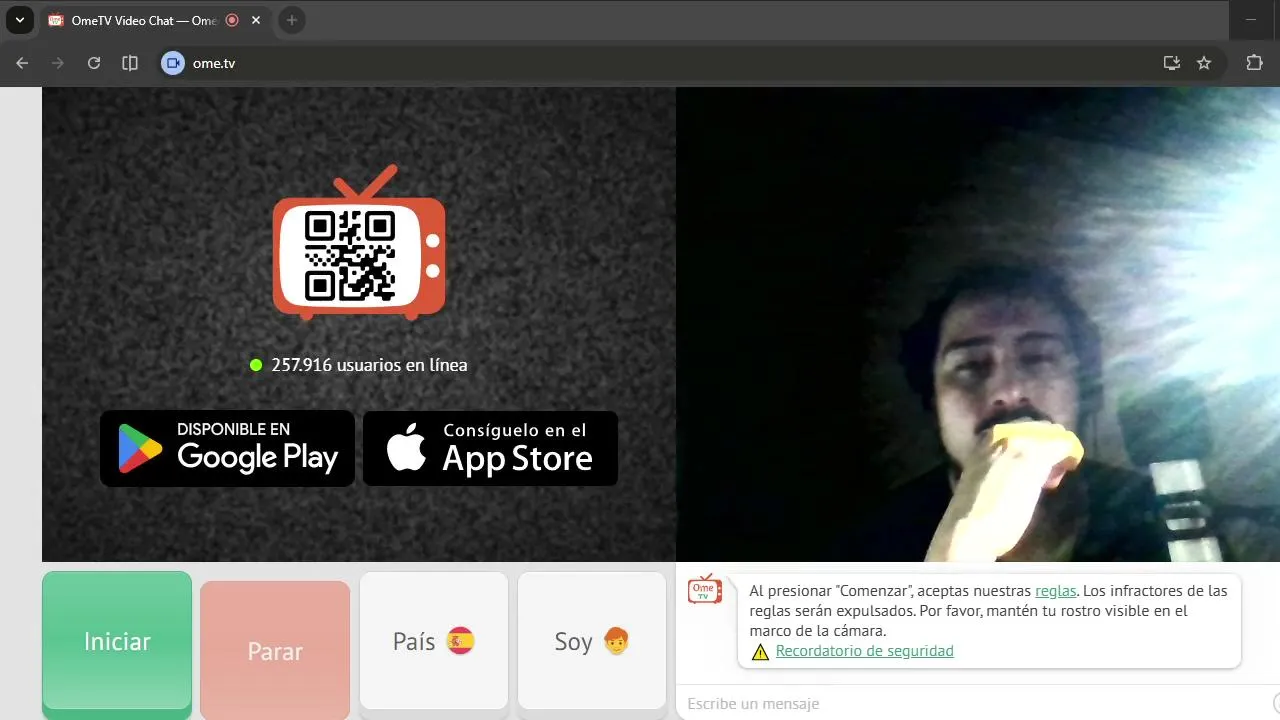Toggle the split view icon
Viewport: 1280px width, 720px height.
130,63
